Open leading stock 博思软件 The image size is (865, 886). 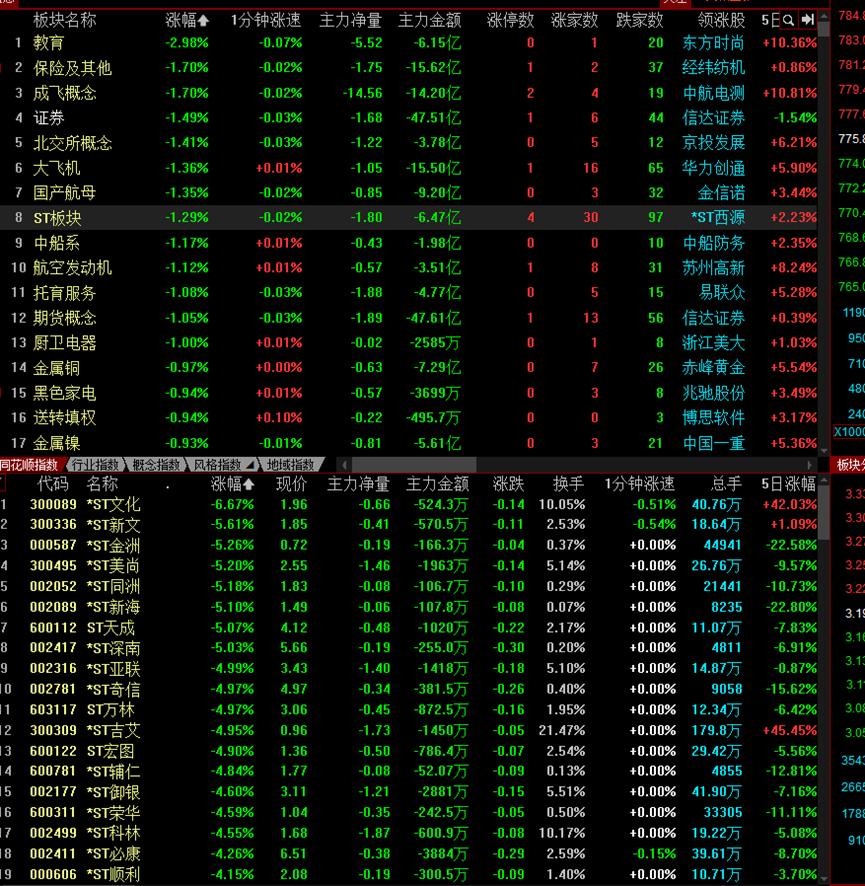pos(713,418)
